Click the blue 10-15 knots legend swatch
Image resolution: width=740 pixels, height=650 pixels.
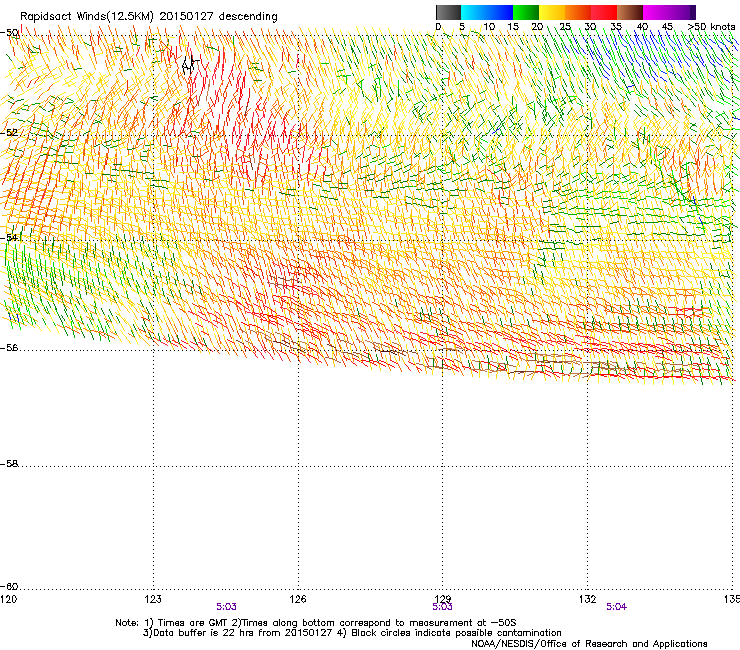(x=500, y=12)
